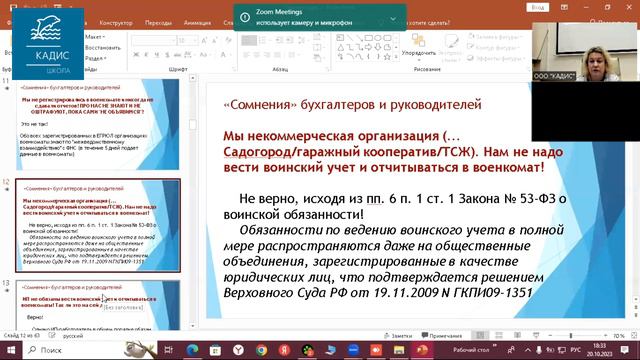
Task: Select slide 11 thumbnail
Action: click(98, 124)
